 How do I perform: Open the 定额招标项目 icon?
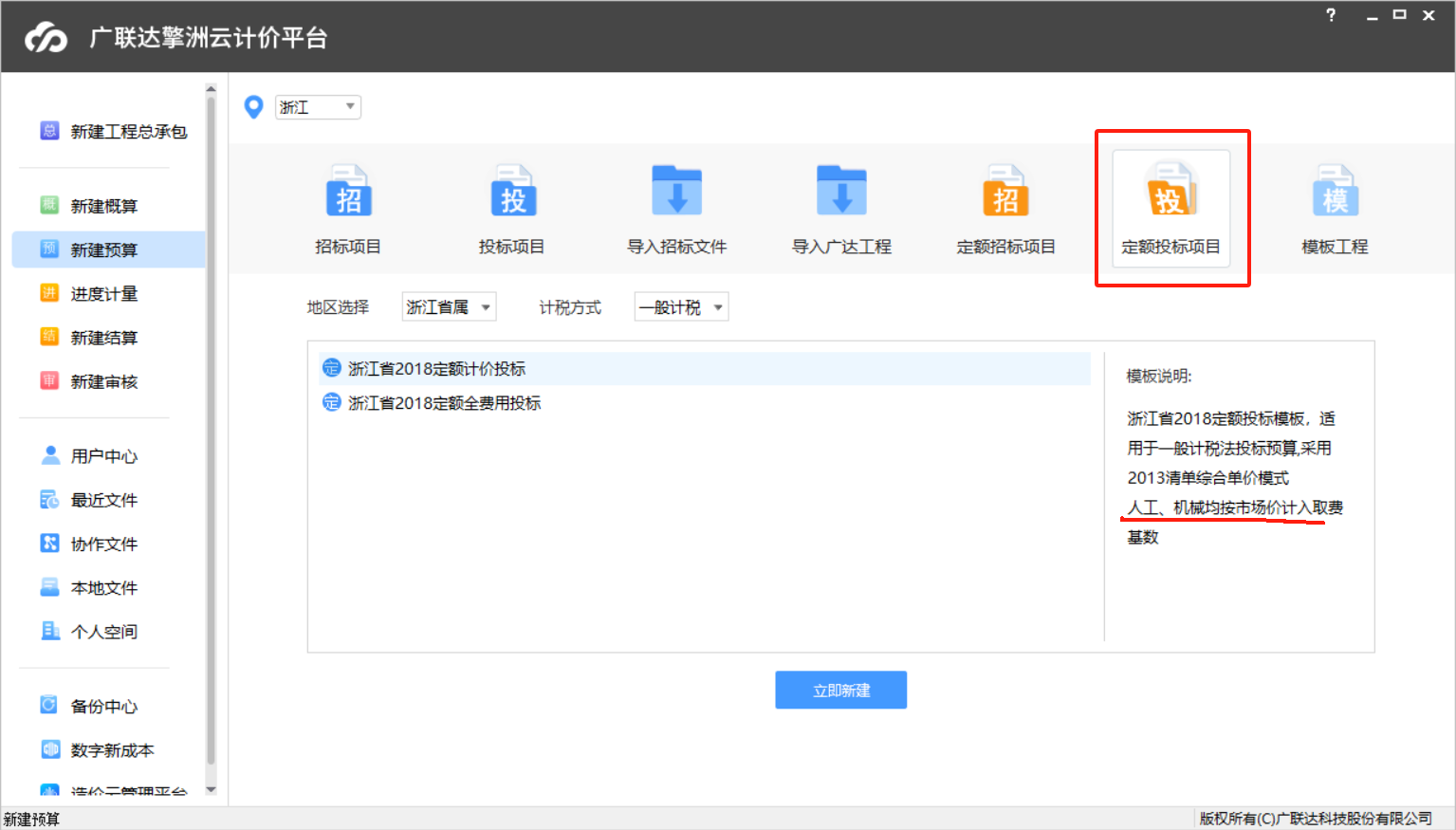(x=1006, y=191)
